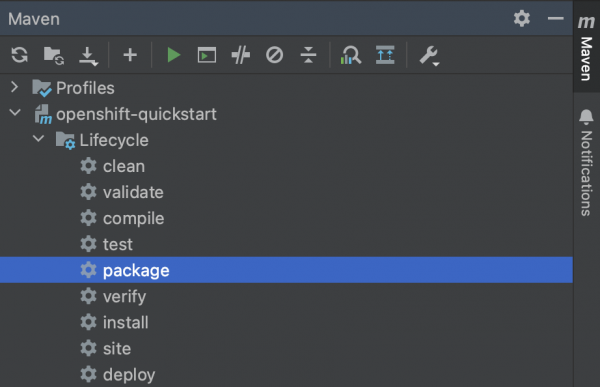This screenshot has height=387, width=600.
Task: Click gear icon beside package
Action: pos(88,270)
